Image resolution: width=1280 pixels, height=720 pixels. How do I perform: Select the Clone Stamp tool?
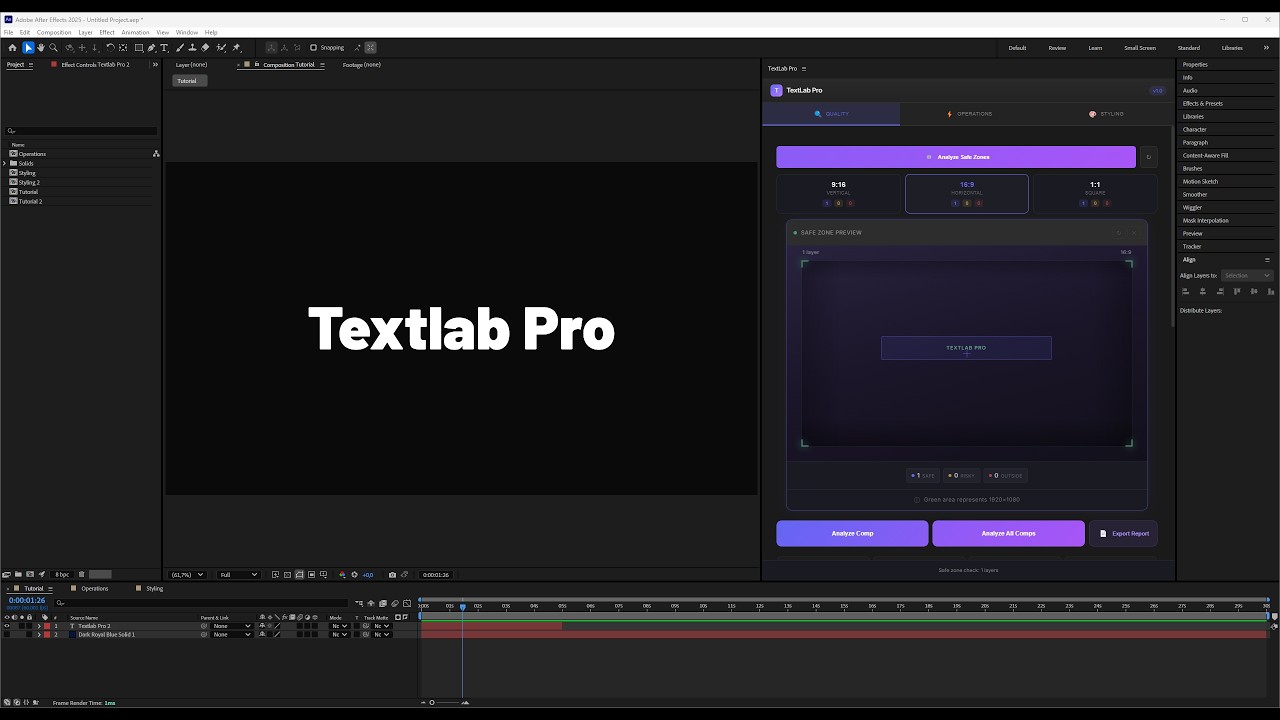coord(192,48)
